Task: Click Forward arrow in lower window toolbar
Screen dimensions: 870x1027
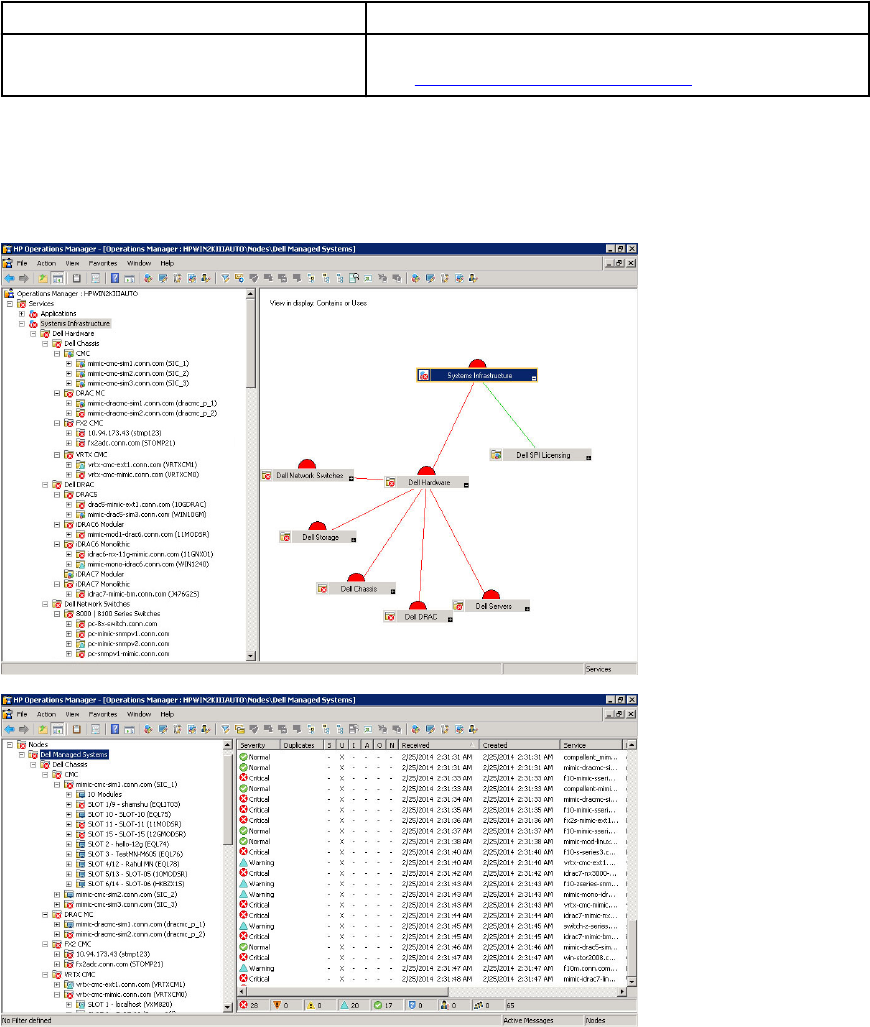Action: 24,729
